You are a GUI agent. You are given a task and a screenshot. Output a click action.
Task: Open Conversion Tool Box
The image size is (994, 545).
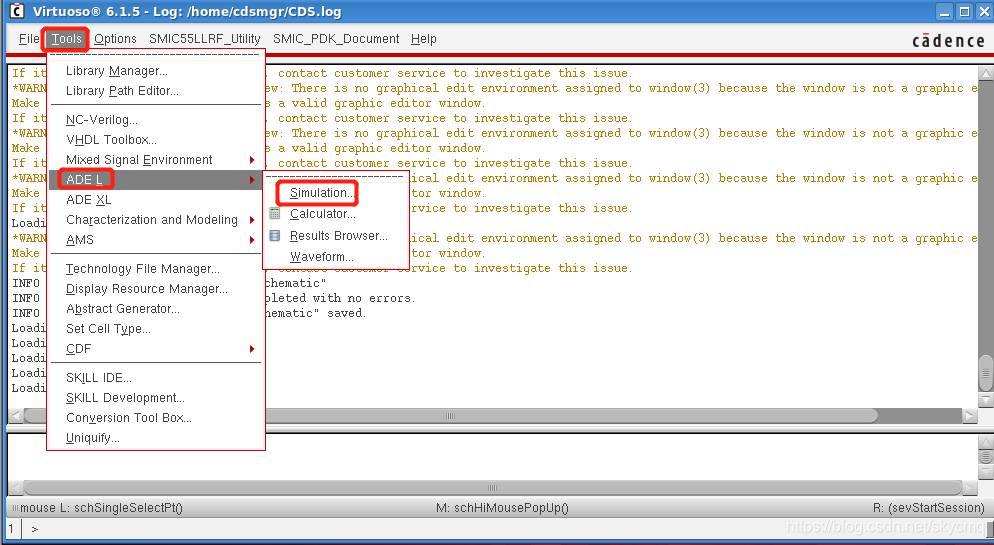(x=155, y=418)
